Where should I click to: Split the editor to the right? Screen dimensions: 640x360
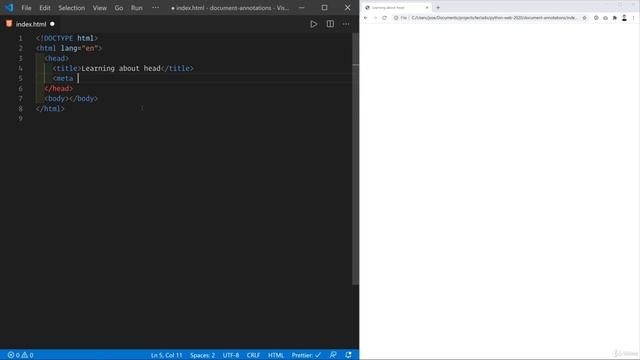click(330, 24)
